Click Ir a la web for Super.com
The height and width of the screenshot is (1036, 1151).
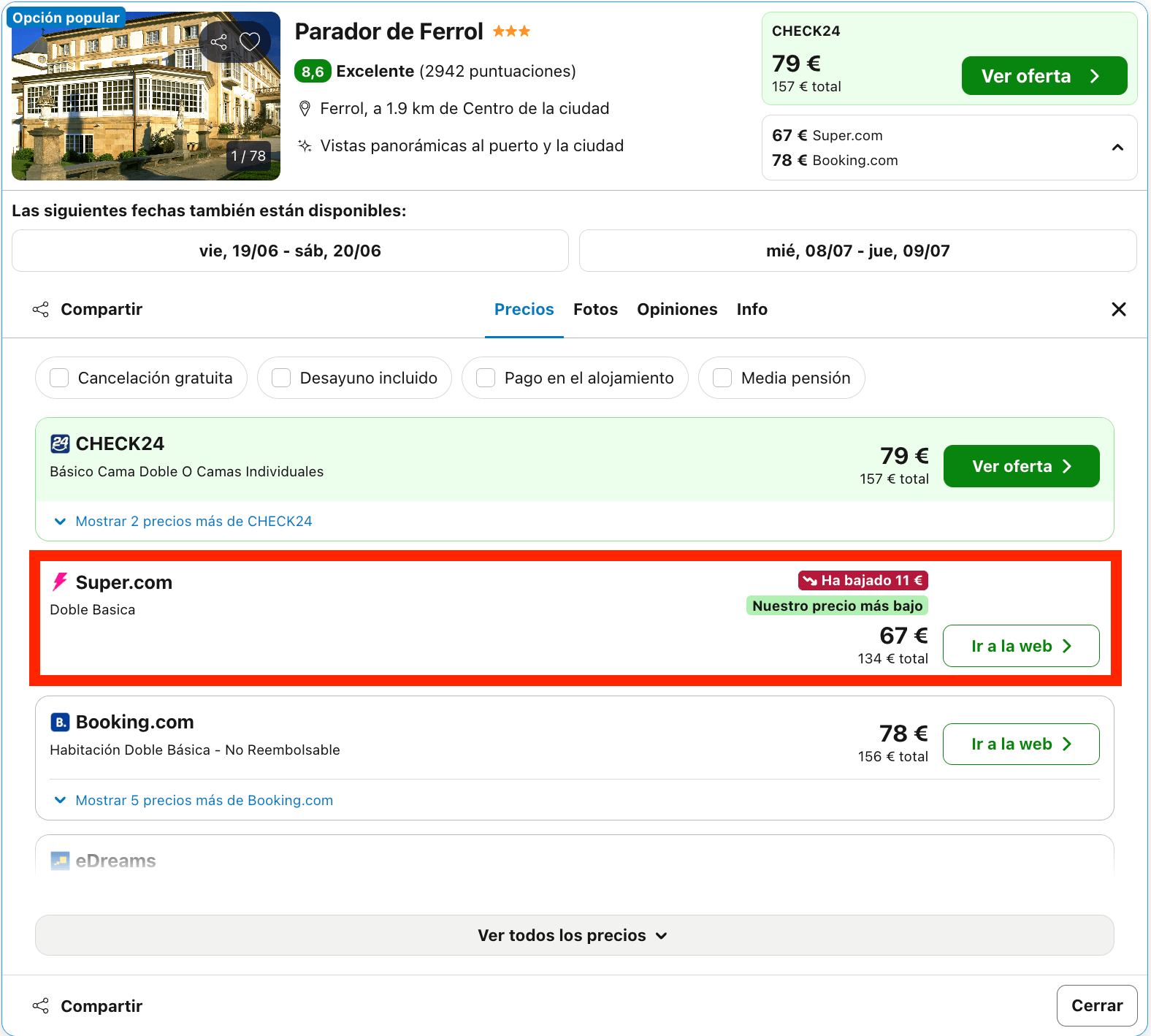[1021, 646]
